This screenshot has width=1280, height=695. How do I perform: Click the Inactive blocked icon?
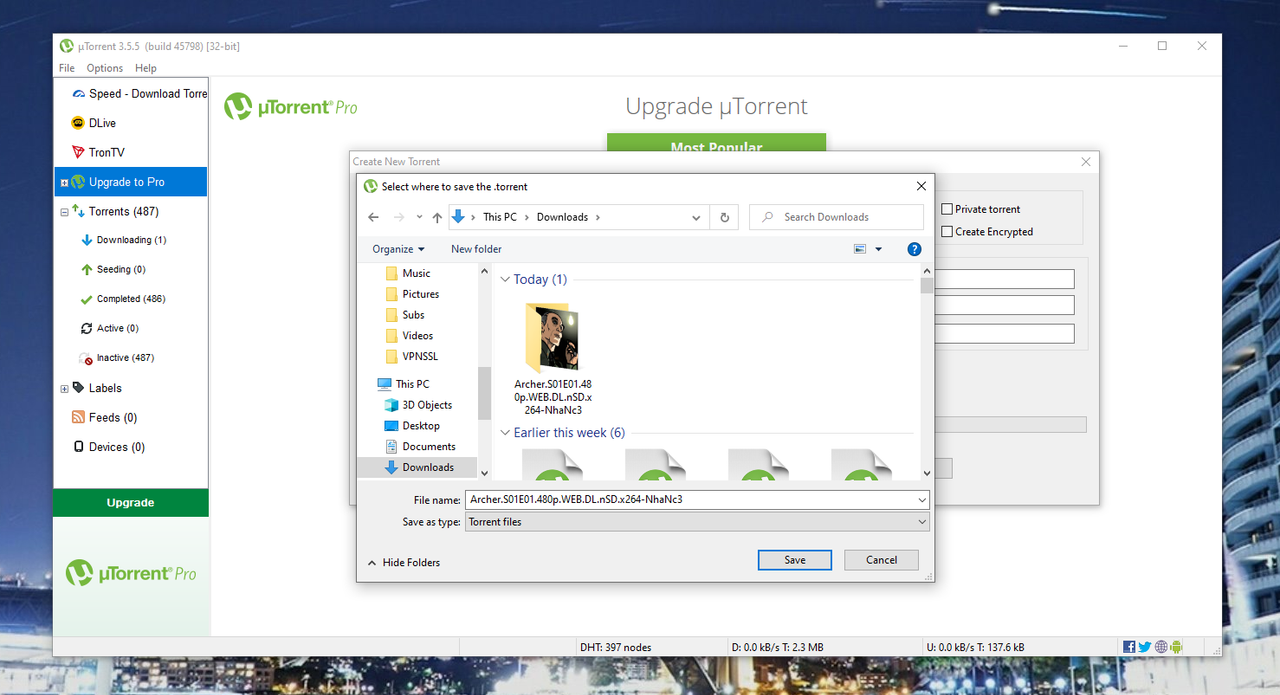(x=87, y=358)
